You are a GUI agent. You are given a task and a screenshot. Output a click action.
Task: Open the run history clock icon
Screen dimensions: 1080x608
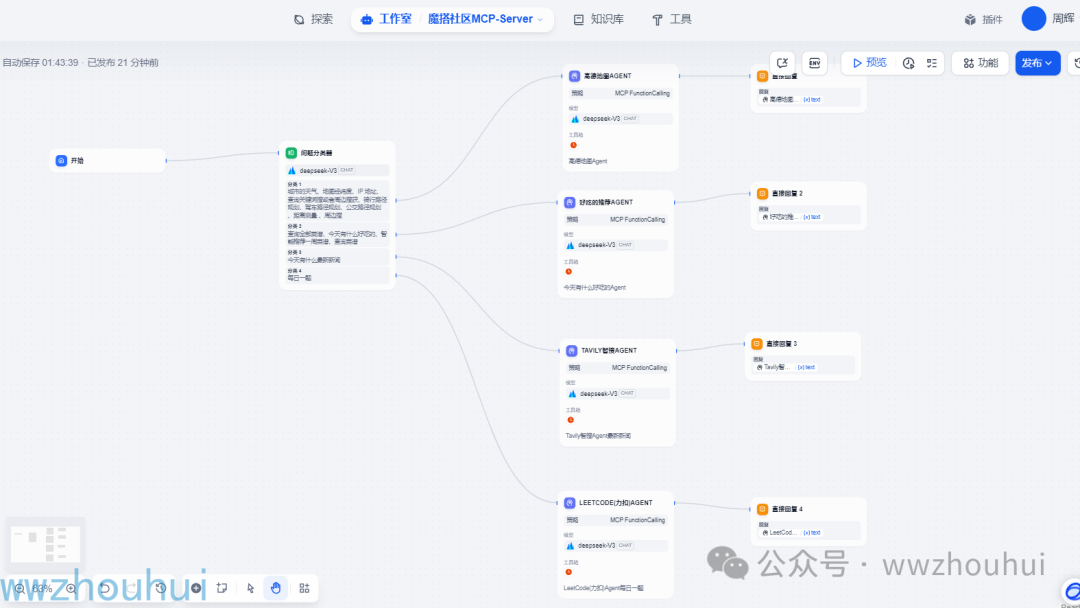click(908, 63)
